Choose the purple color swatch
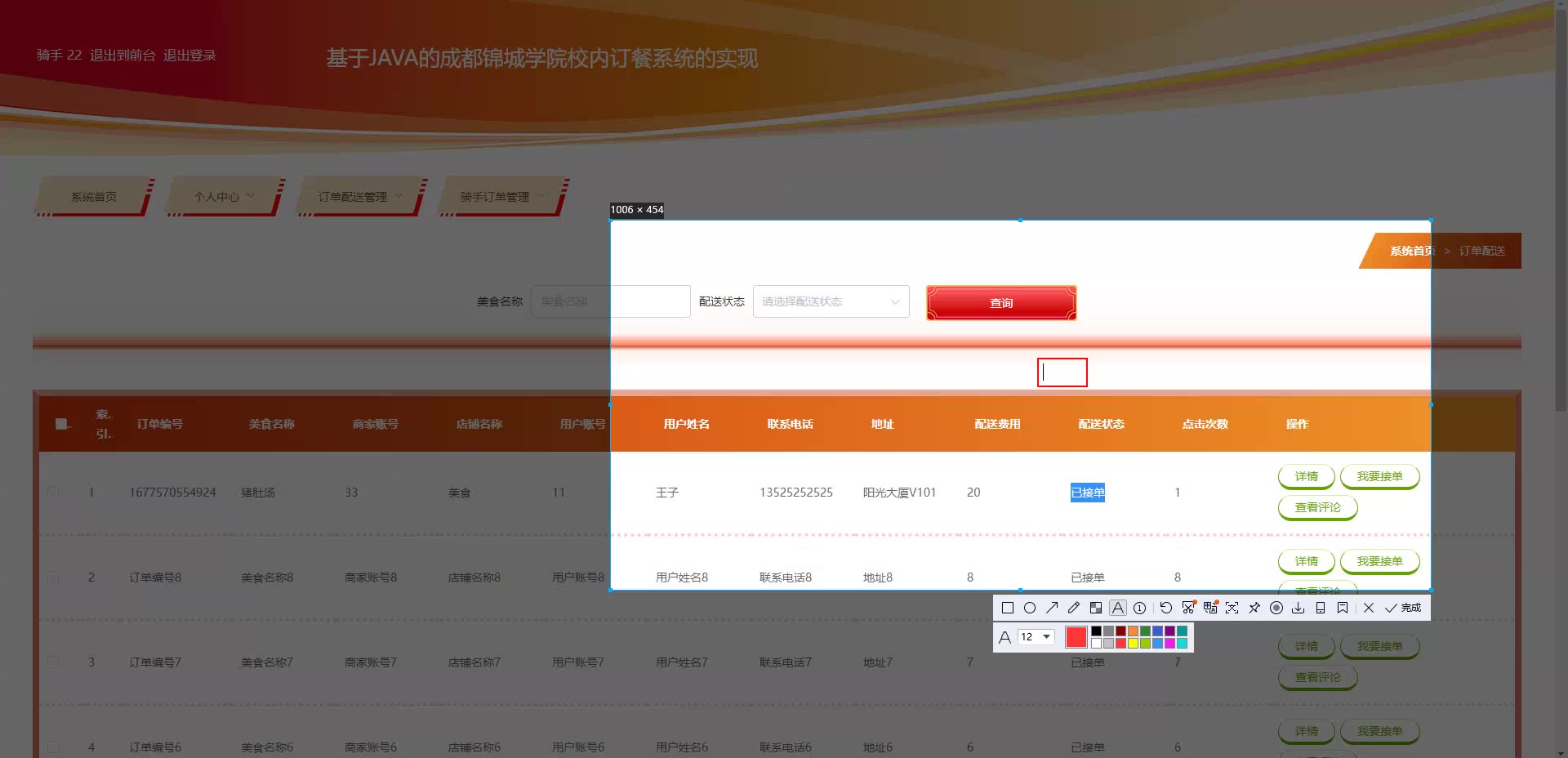Screen dimensions: 1568x758 pyautogui.click(x=1169, y=631)
